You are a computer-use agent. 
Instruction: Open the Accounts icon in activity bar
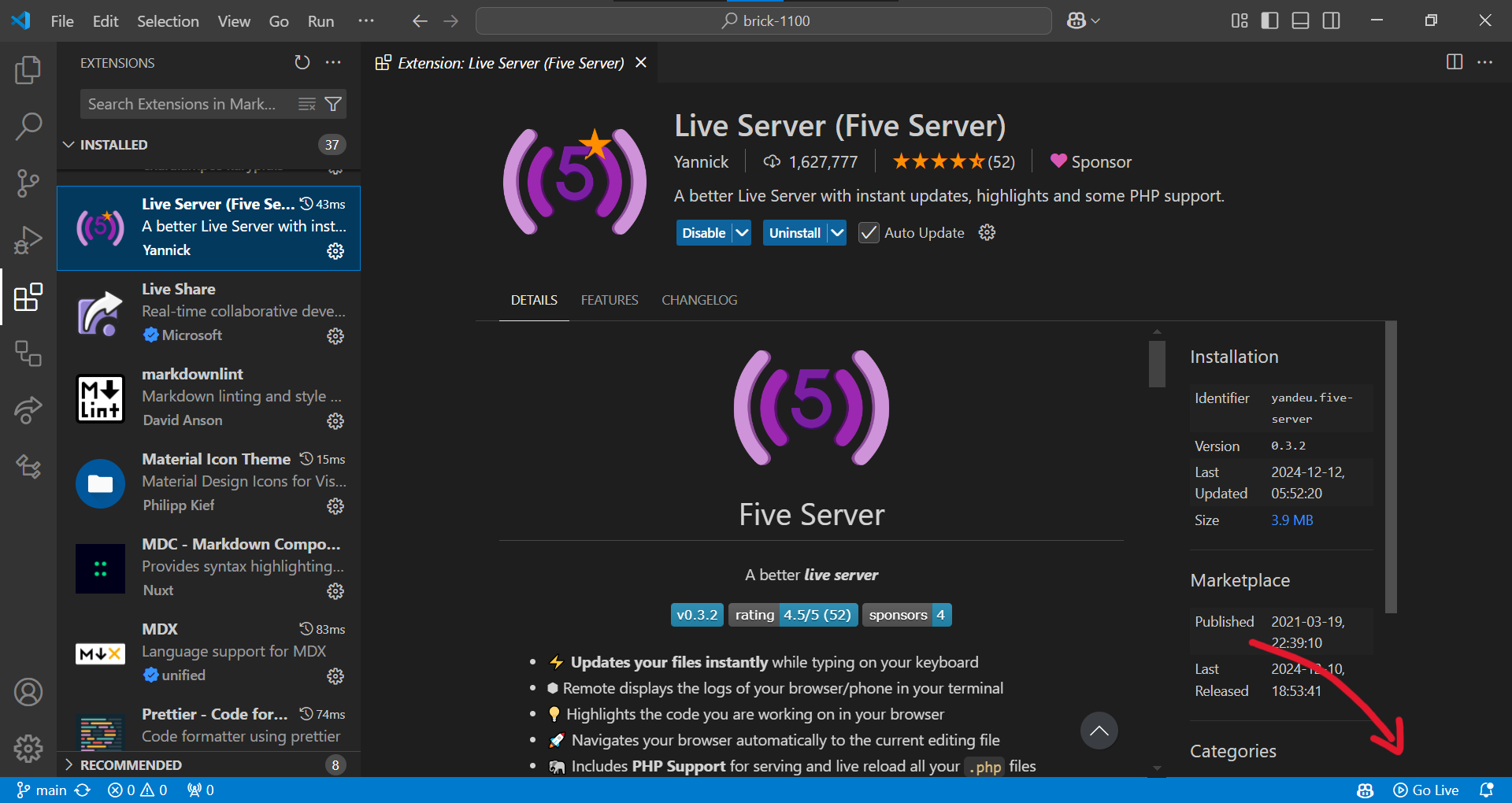[x=28, y=692]
